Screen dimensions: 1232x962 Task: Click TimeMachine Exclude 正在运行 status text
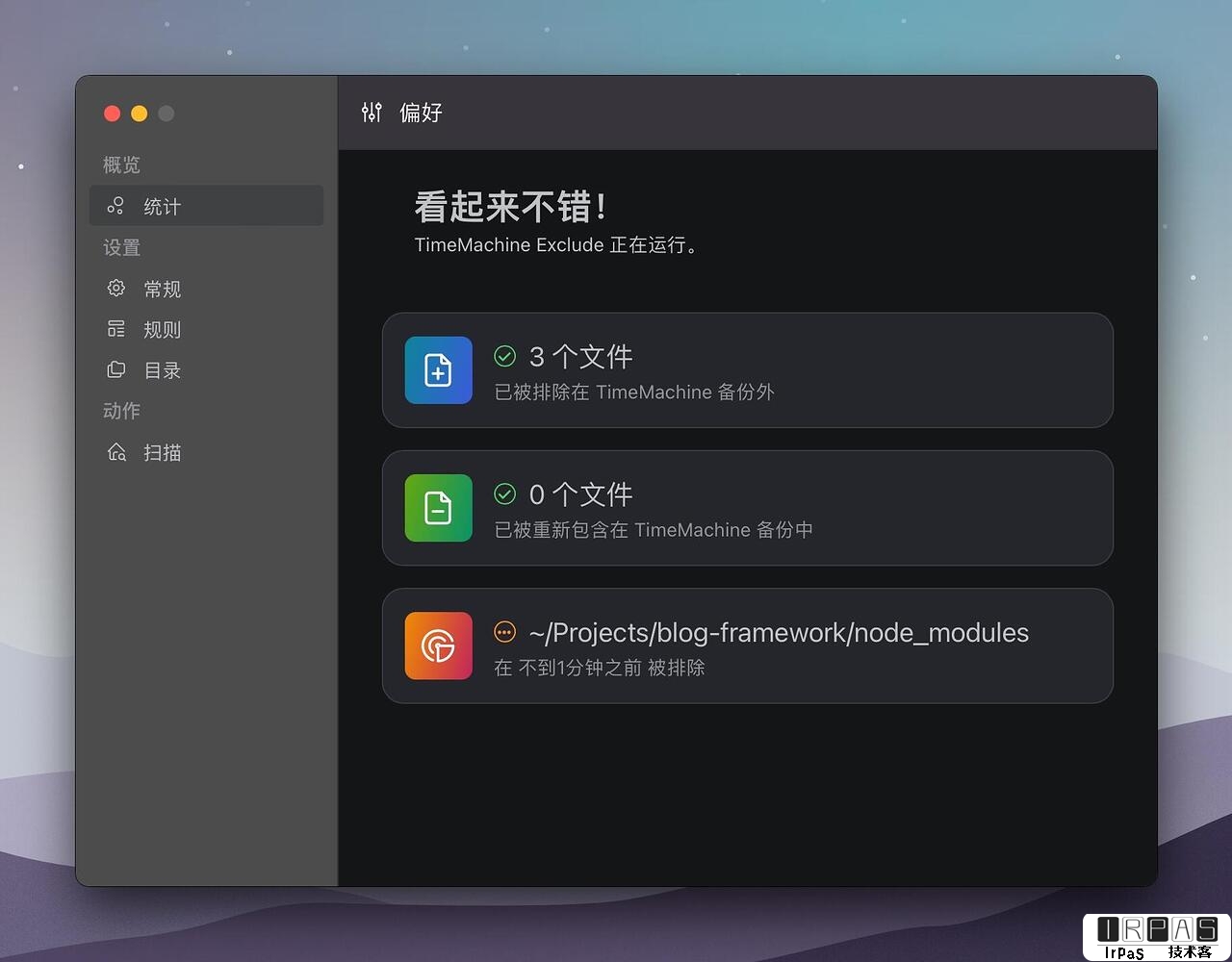555,245
